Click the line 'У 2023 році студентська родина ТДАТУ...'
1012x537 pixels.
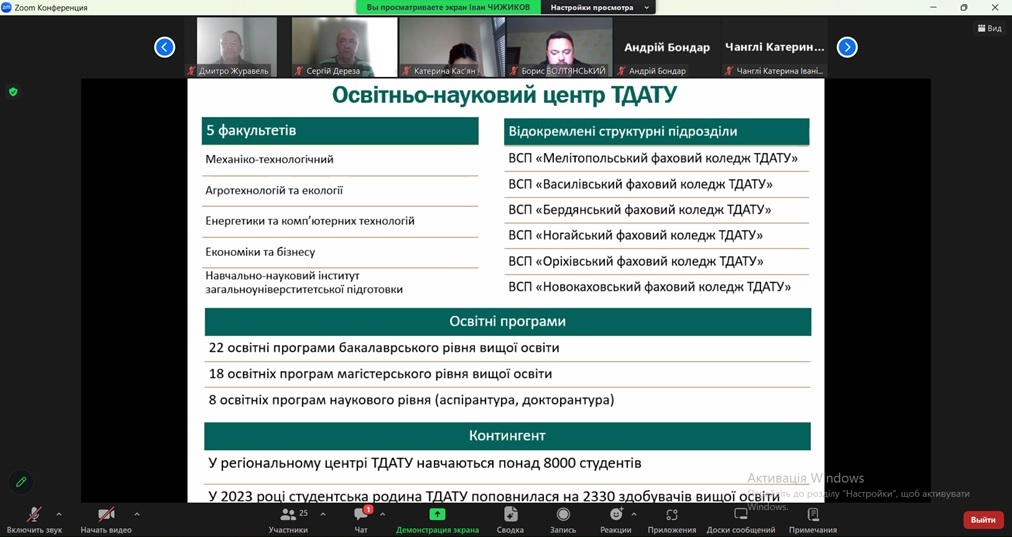(x=494, y=496)
